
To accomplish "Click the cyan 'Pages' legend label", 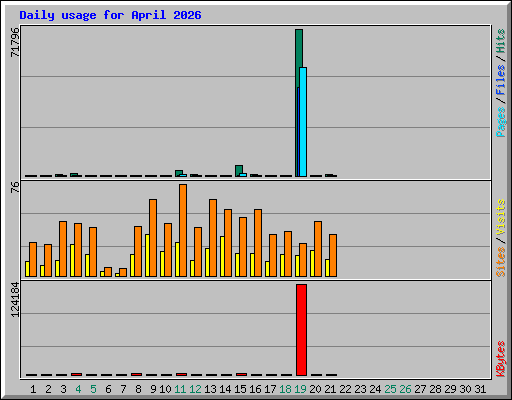I will 501,122.
